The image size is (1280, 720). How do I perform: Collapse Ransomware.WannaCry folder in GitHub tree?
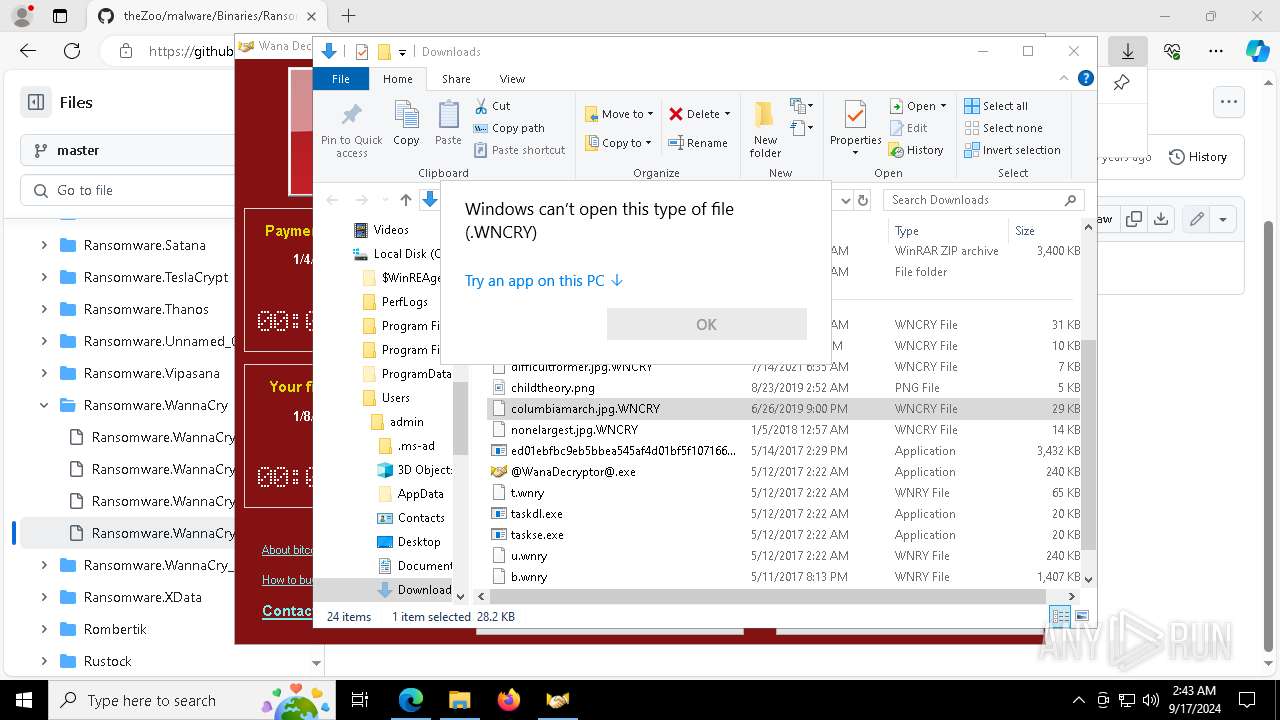pos(44,405)
